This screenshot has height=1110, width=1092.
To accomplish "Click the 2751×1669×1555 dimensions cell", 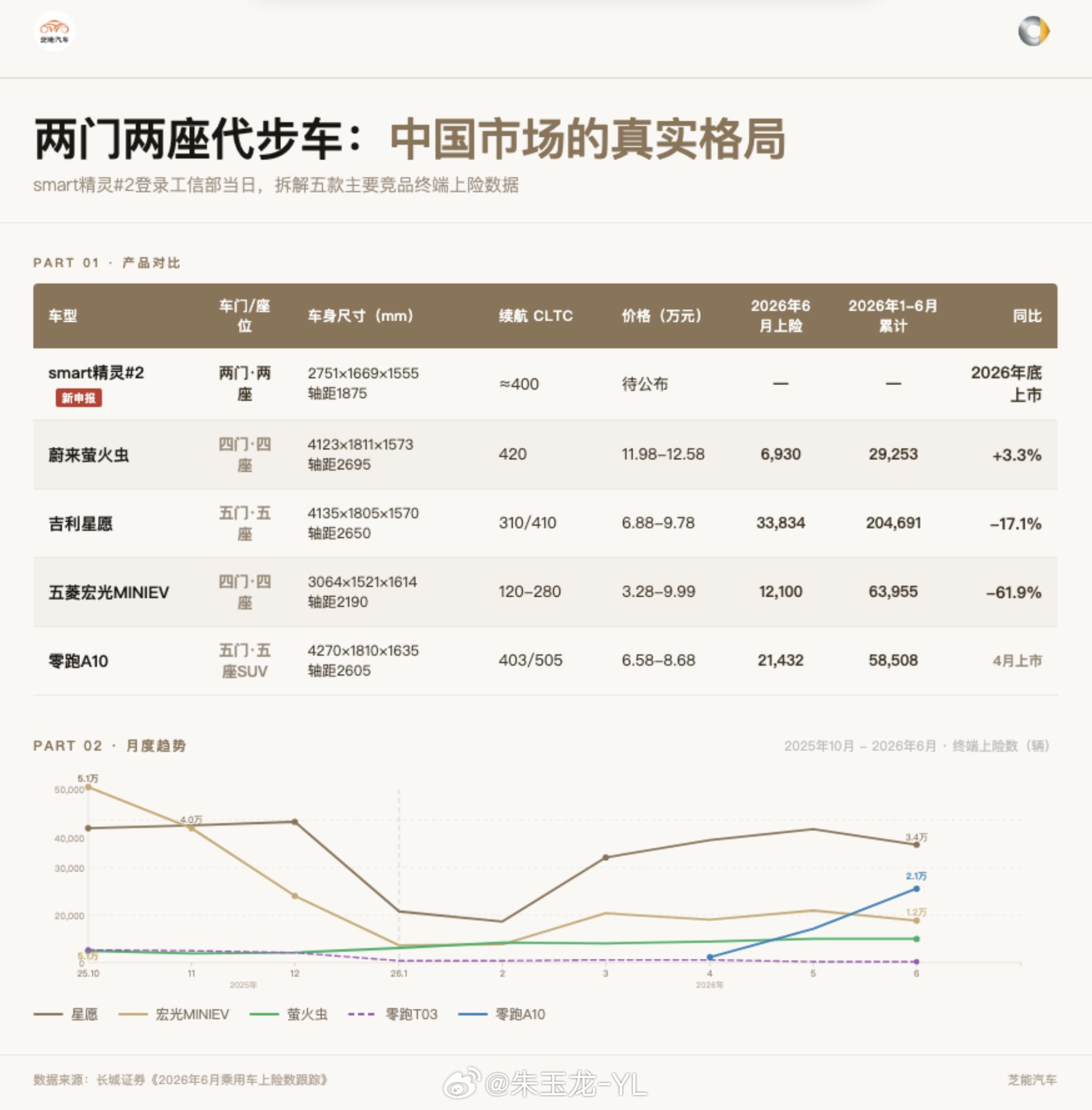I will click(x=363, y=374).
